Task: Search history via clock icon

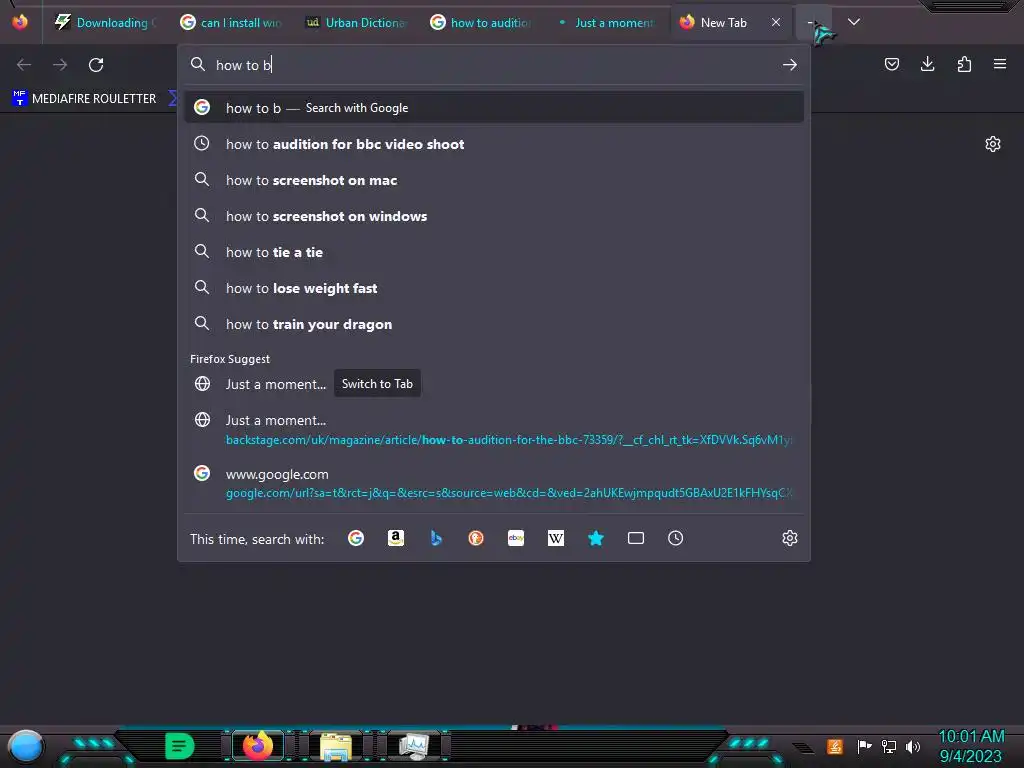Action: 675,538
